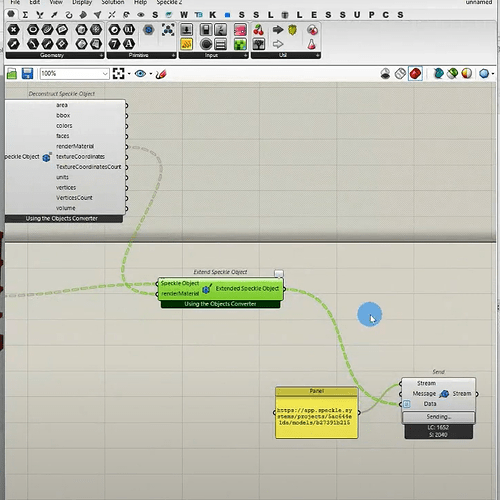The height and width of the screenshot is (500, 500).
Task: Pick the round control knob input icon
Action: click(206, 44)
